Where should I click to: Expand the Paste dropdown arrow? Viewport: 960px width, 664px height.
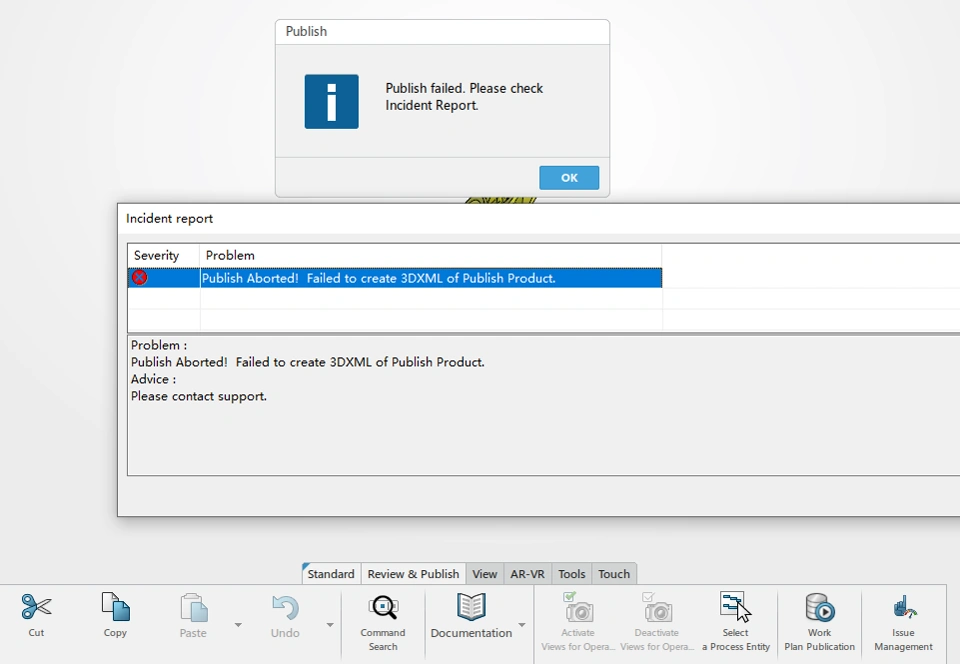(x=238, y=625)
